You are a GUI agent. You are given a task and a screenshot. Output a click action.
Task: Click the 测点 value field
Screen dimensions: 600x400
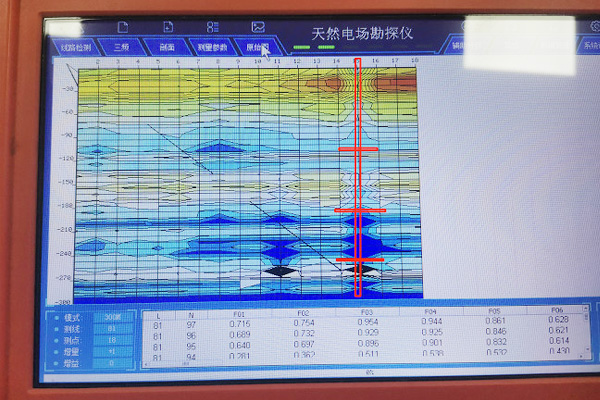(x=111, y=339)
